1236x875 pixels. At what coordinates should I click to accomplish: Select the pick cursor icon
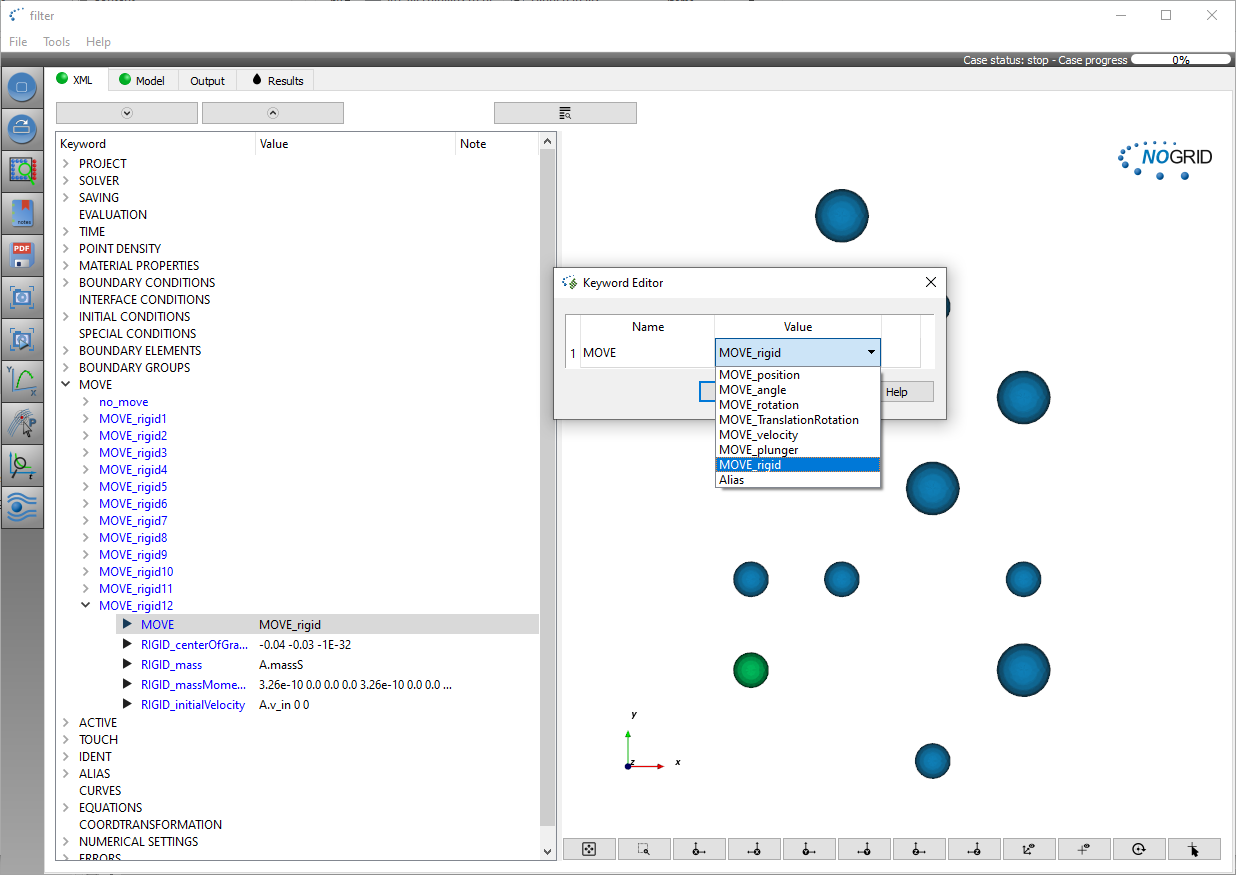pos(1194,849)
